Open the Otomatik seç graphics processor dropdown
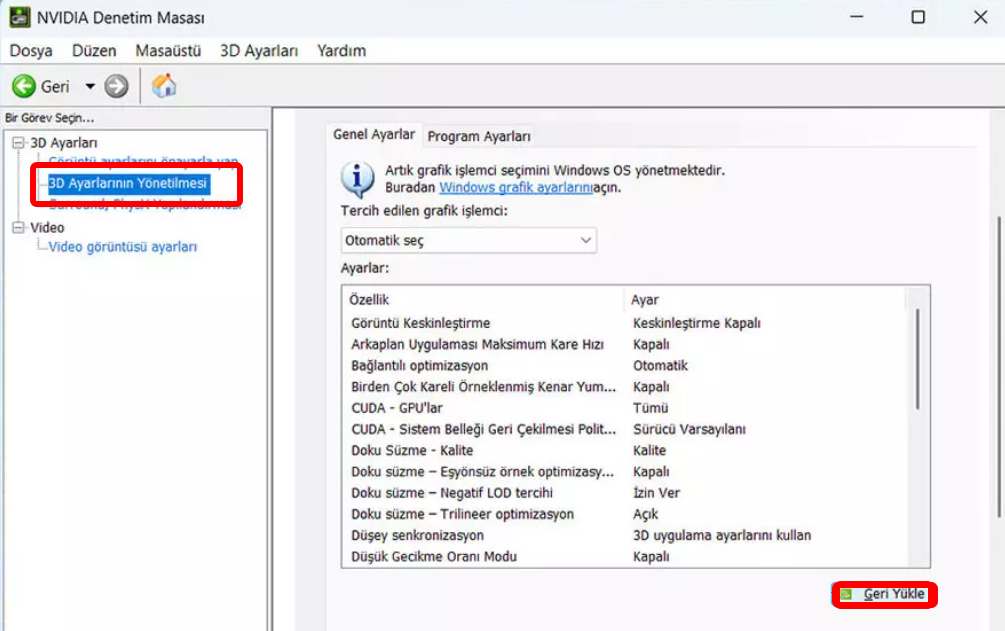 pos(468,241)
